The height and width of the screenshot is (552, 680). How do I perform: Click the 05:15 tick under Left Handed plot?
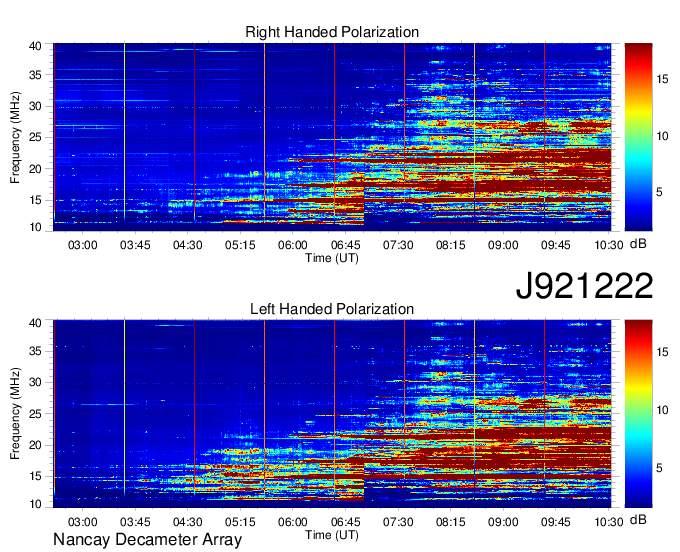tap(240, 522)
